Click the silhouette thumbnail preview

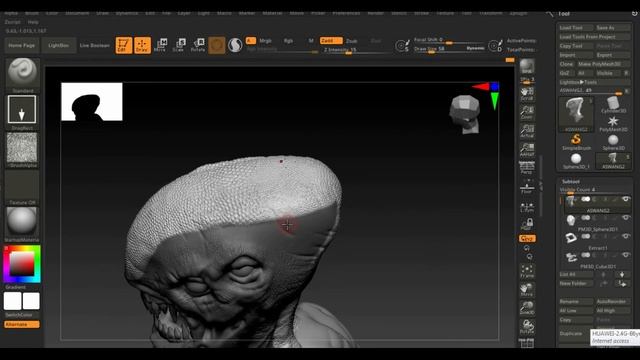[x=92, y=102]
